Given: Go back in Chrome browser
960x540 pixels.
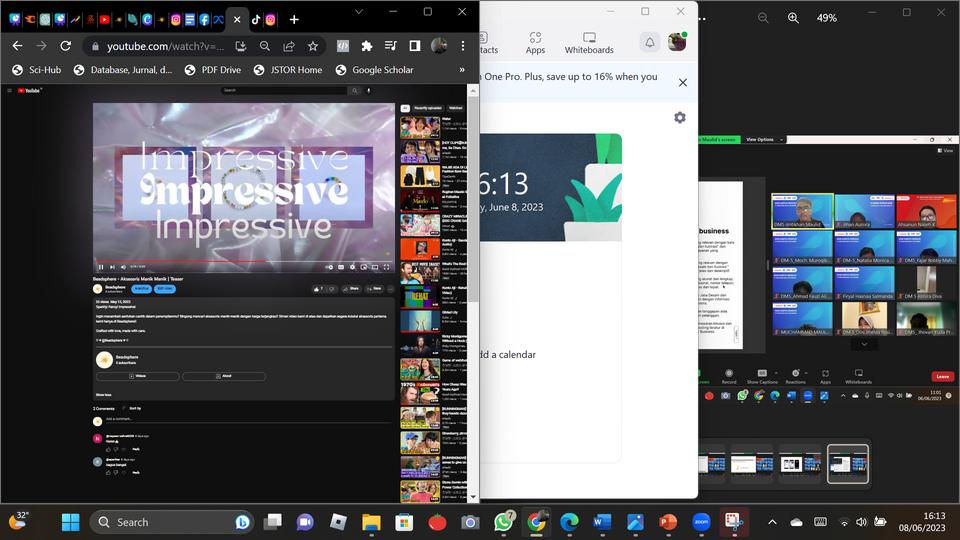Looking at the screenshot, I should point(17,46).
